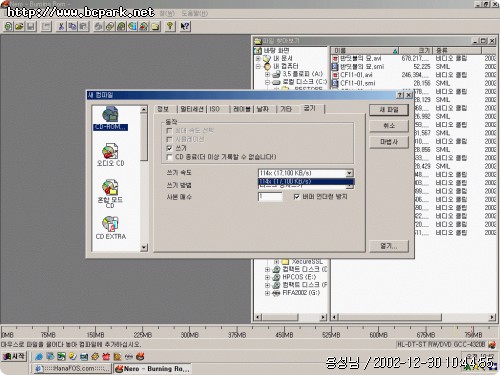Click the CD info toolbar icon with blue 'i'

pyautogui.click(x=133, y=26)
